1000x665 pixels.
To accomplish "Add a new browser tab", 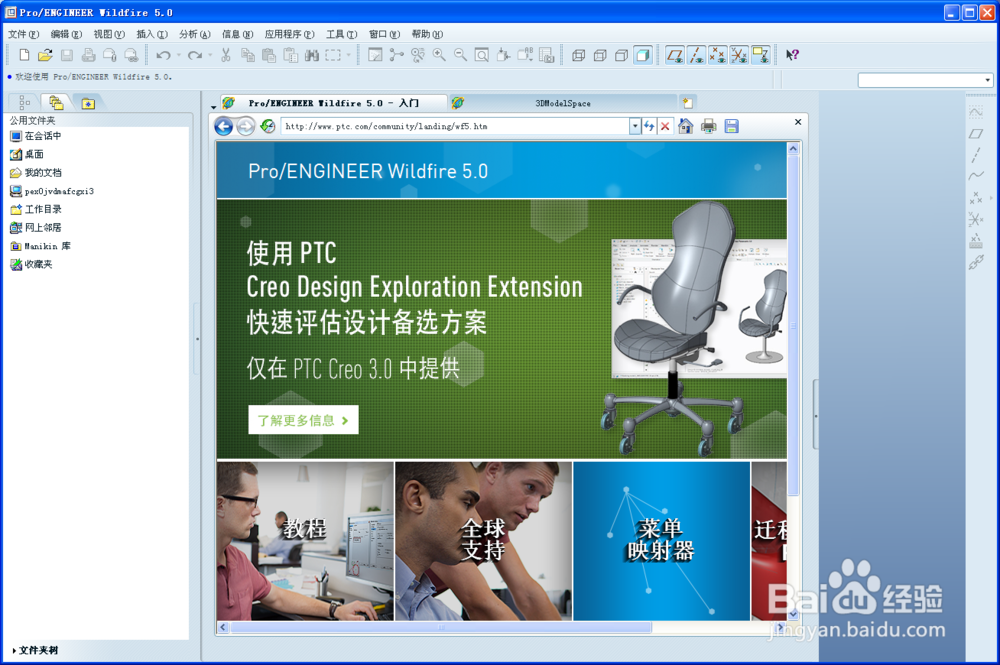I will pos(687,103).
